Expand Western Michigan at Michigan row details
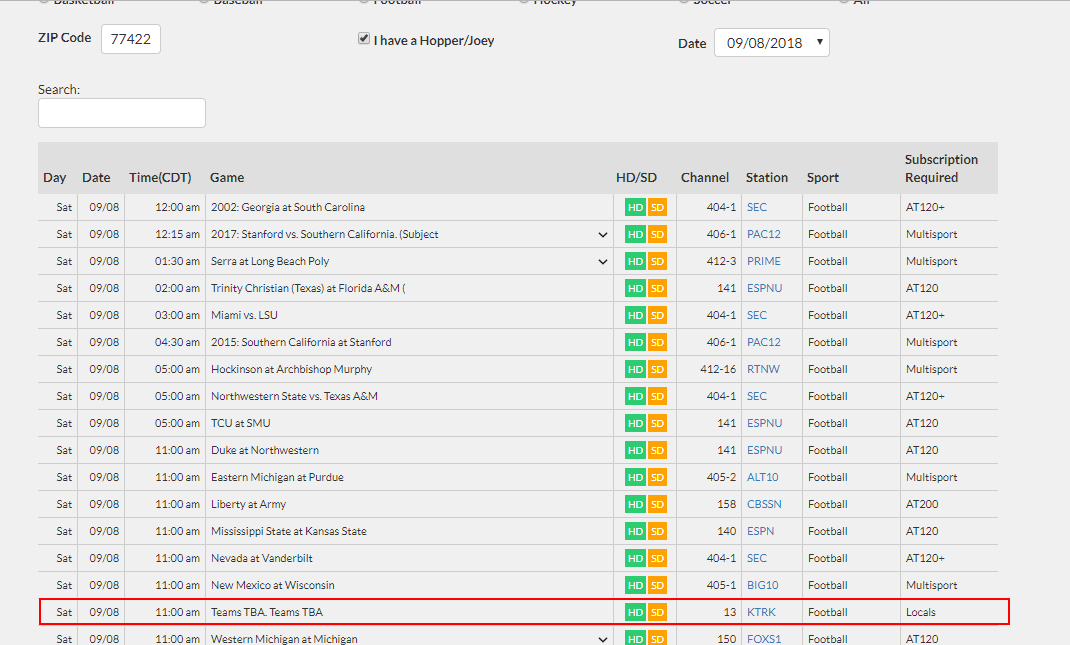1070x645 pixels. pos(603,640)
